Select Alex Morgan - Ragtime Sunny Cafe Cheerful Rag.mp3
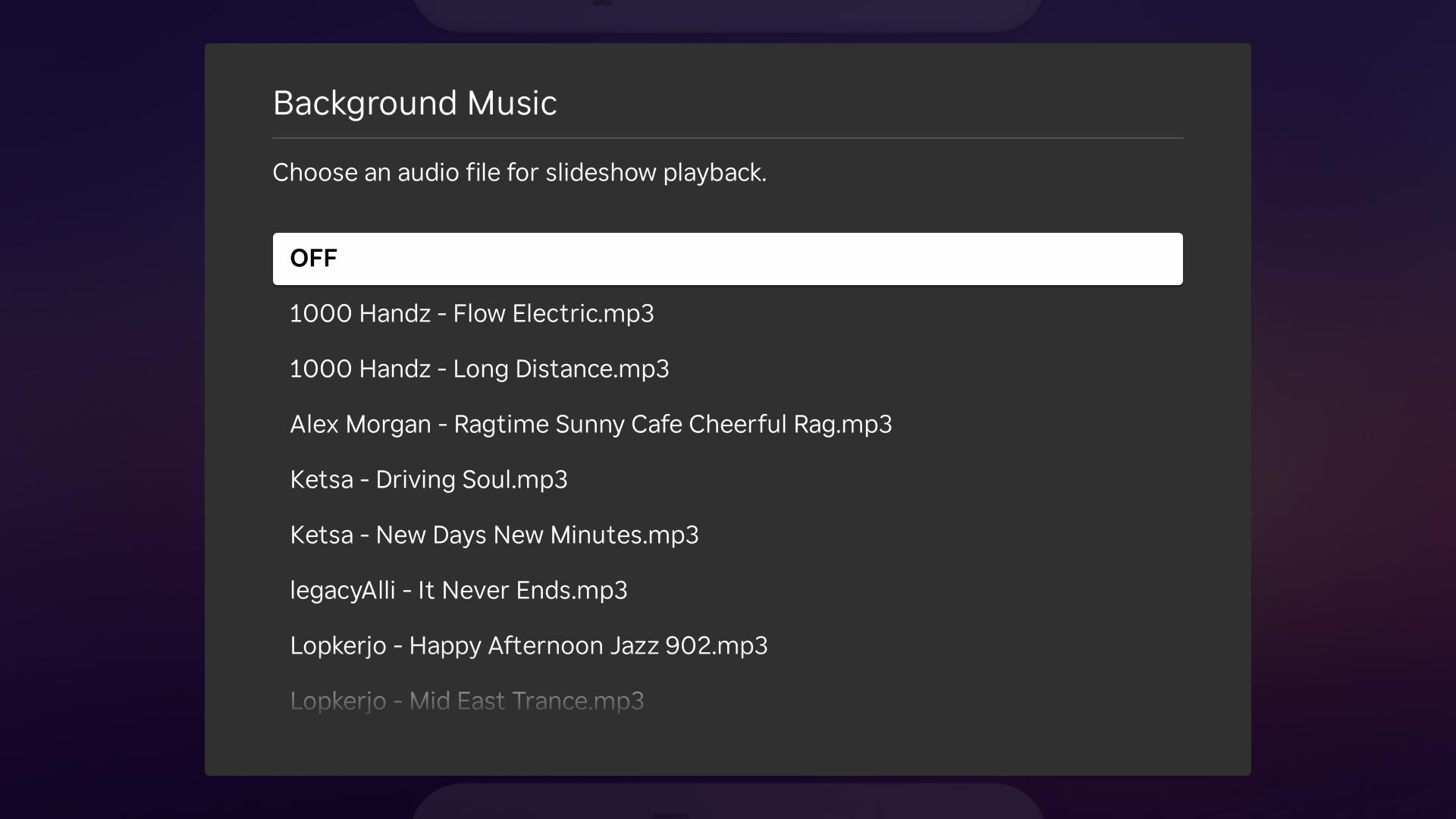 coord(728,425)
